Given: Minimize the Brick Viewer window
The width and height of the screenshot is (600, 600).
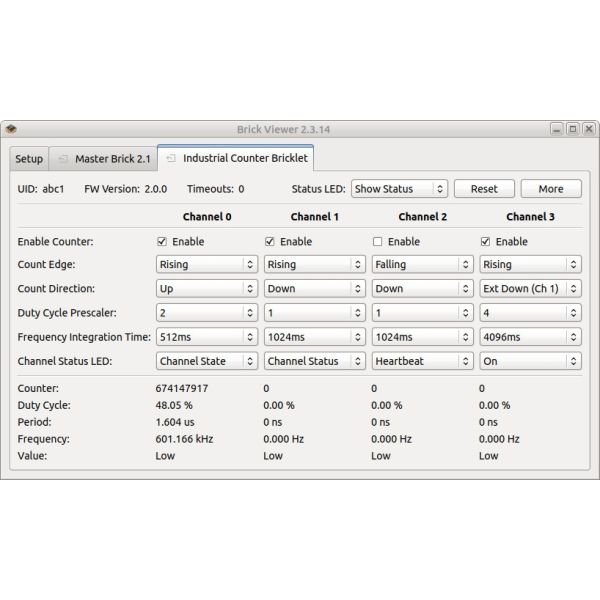Looking at the screenshot, I should click(x=556, y=129).
